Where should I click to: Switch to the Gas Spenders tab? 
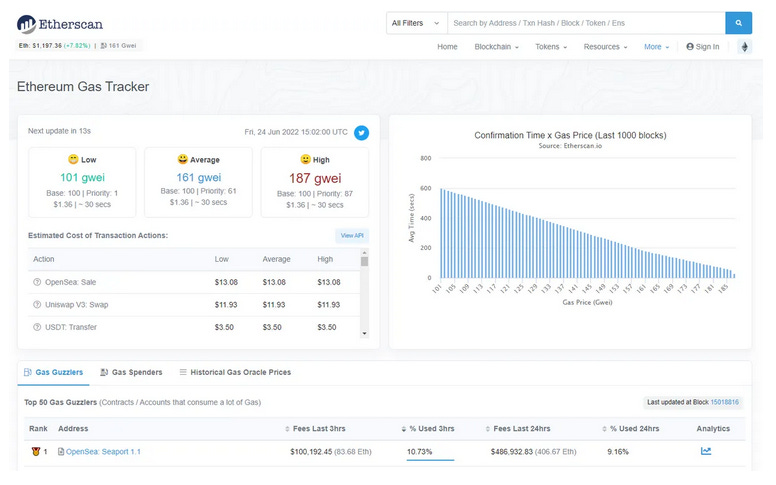point(131,372)
